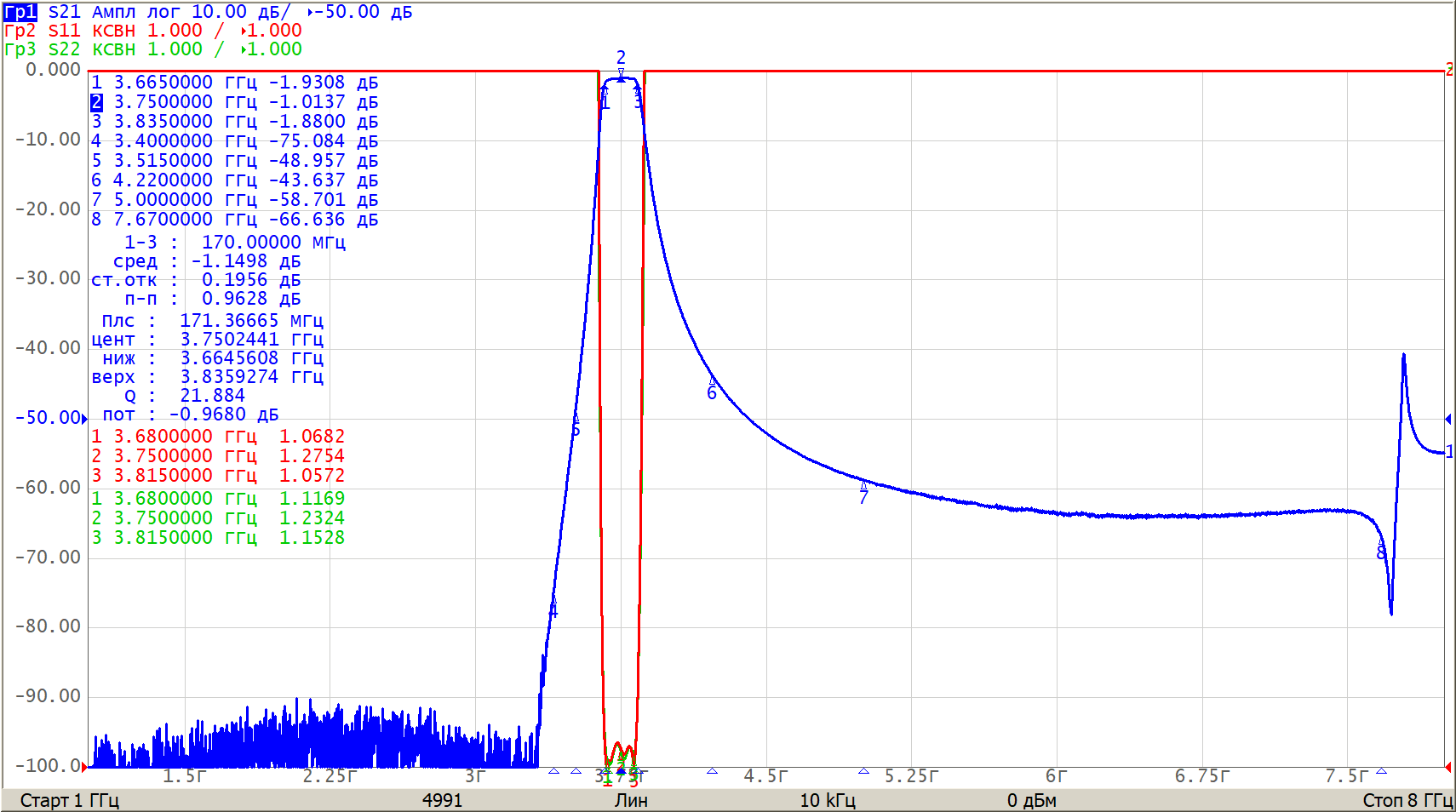Viewport: 1456px width, 812px height.
Task: Click the blue reference pointer beside -50.00
Action: [84, 418]
